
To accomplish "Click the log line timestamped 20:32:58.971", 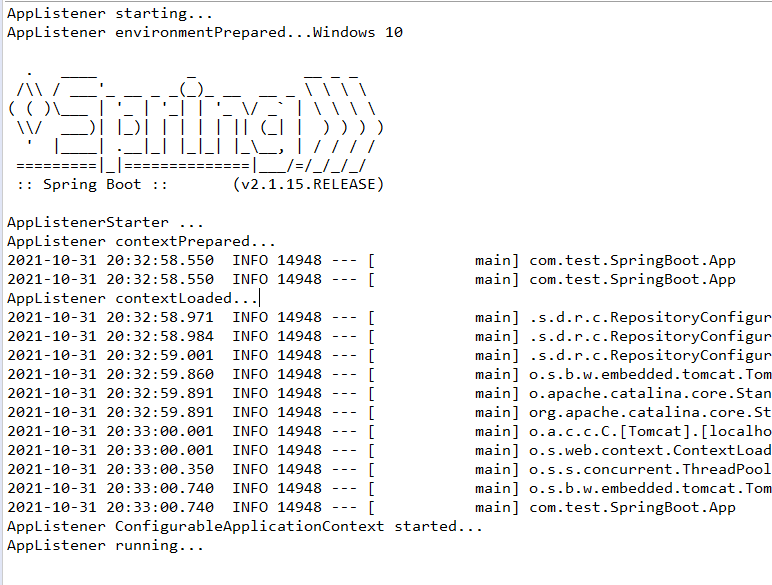I will (389, 318).
